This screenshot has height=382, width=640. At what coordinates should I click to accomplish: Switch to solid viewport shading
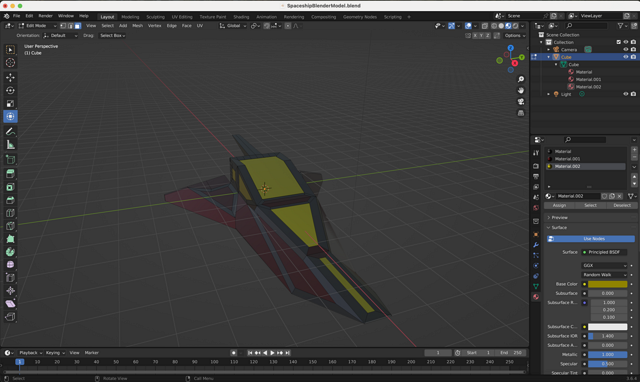[x=501, y=26]
